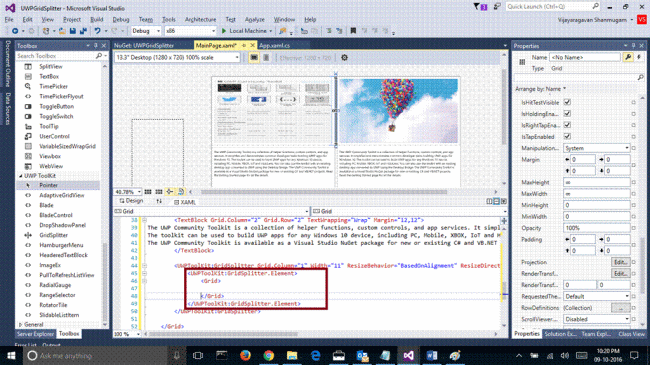Switch to NuGet: UWPGridSplitter tab
Viewport: 650px width, 365px height.
coord(144,46)
